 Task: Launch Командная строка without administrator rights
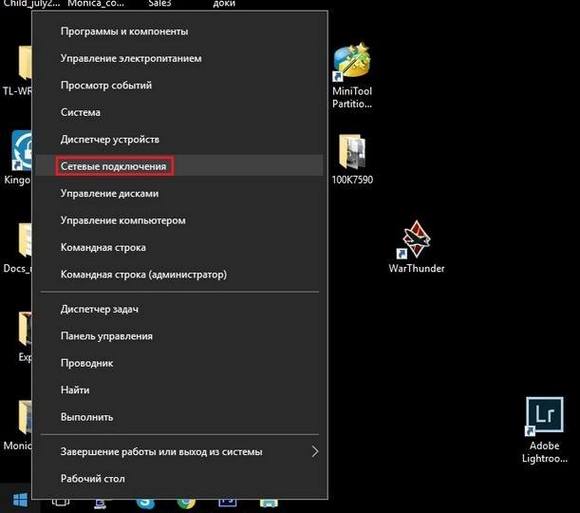tap(180, 247)
